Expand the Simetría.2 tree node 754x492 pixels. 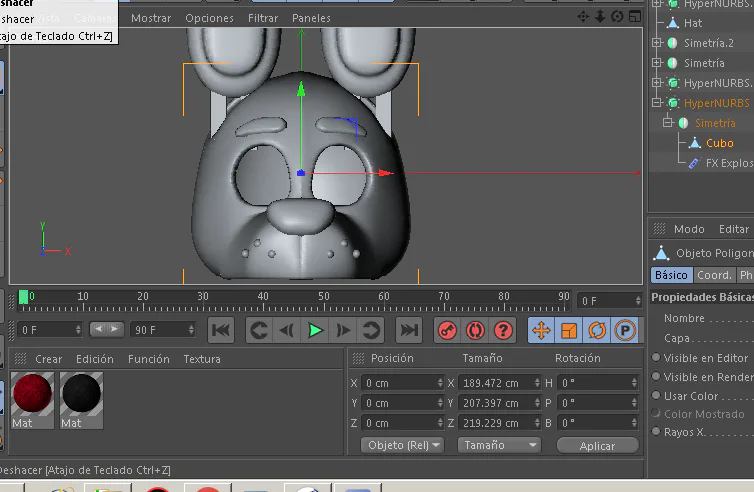656,42
